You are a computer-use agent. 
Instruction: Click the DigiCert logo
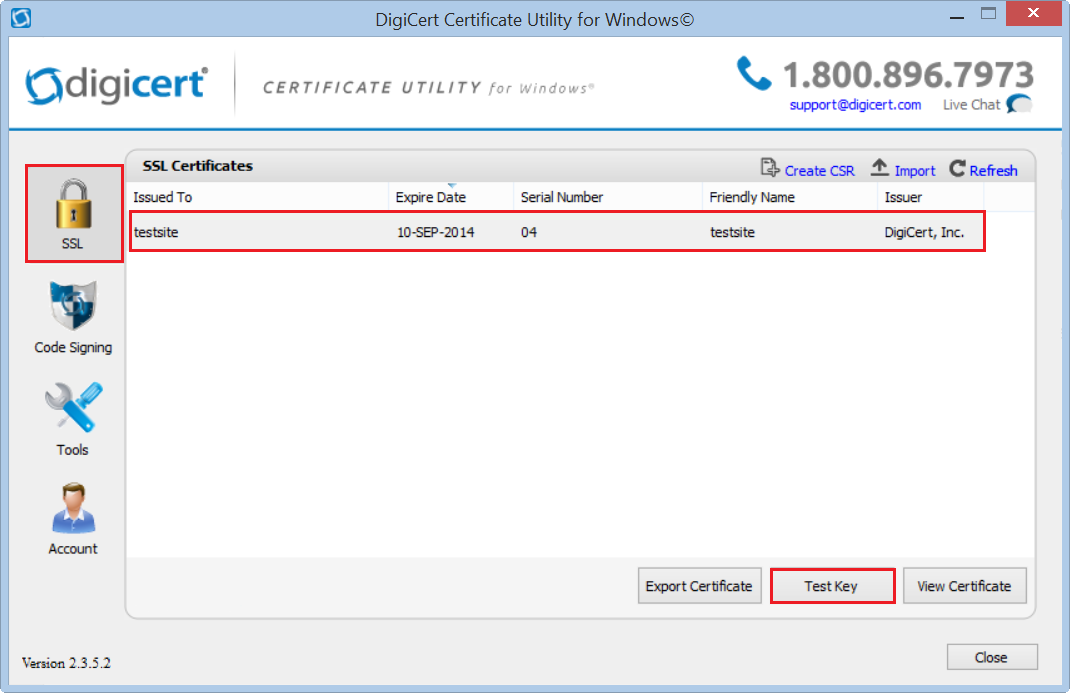point(117,86)
